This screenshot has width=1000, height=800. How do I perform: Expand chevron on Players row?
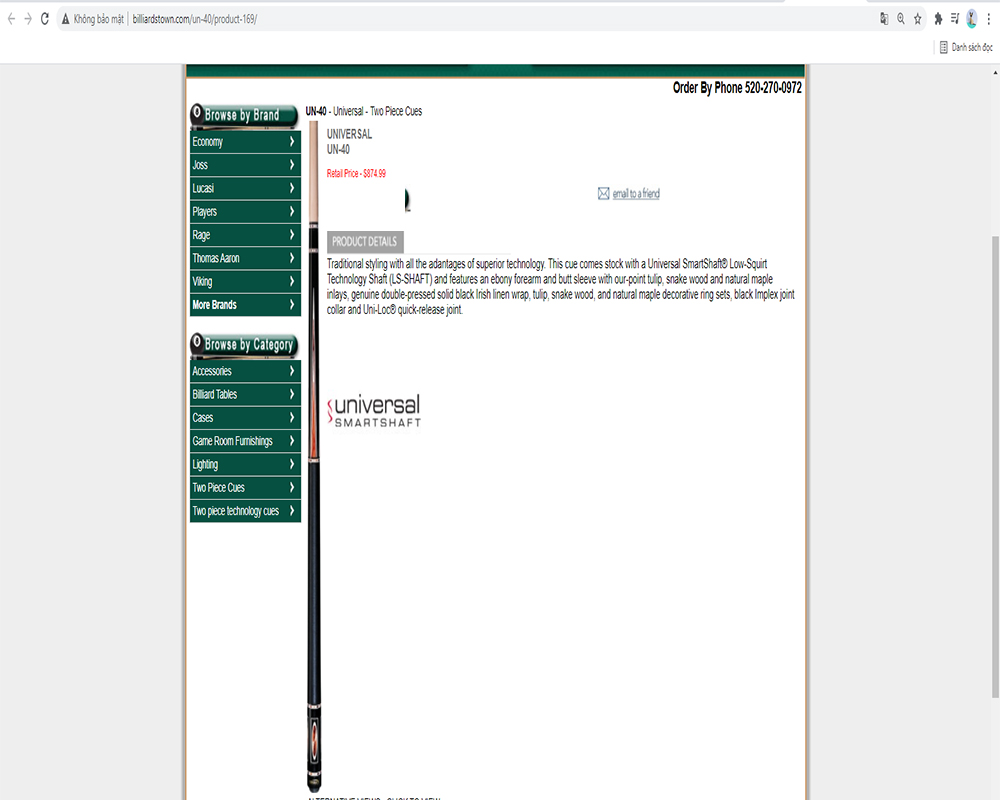point(291,211)
